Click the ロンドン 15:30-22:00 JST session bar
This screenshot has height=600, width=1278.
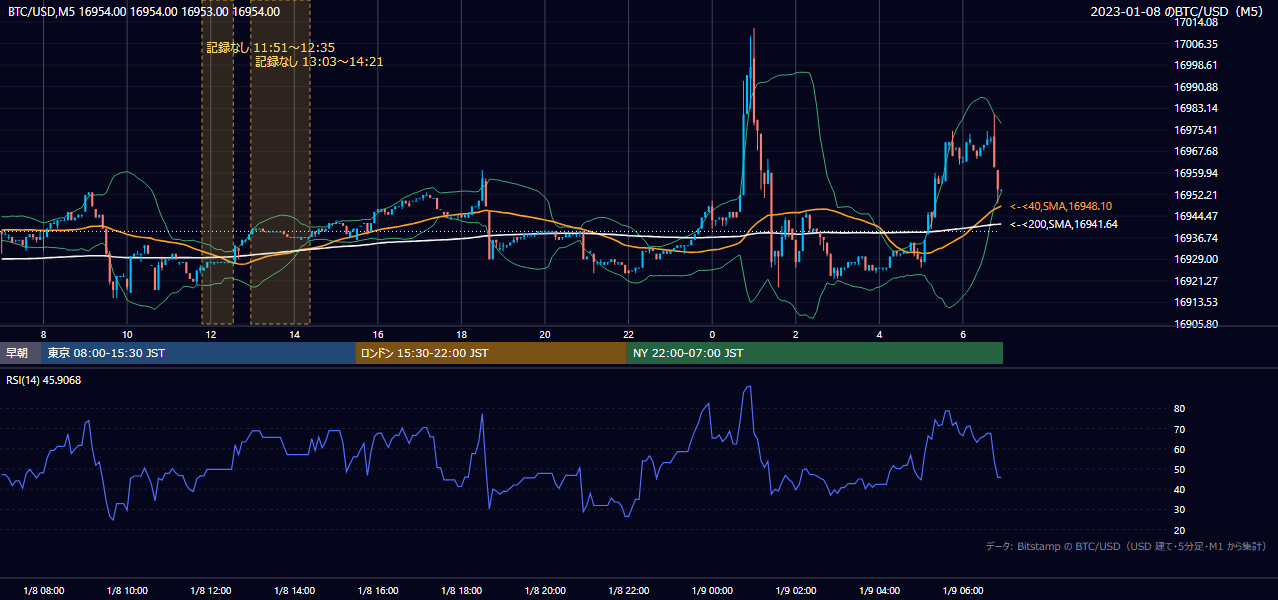(491, 353)
